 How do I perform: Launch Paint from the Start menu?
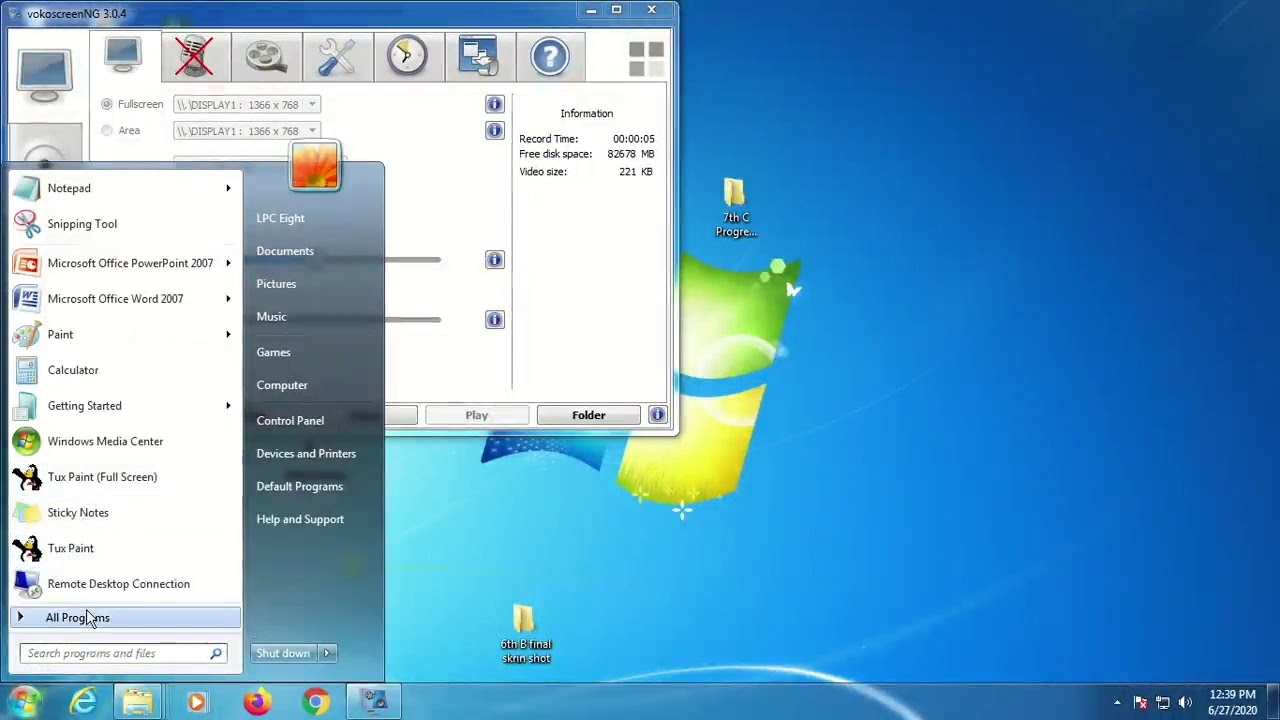click(x=125, y=335)
